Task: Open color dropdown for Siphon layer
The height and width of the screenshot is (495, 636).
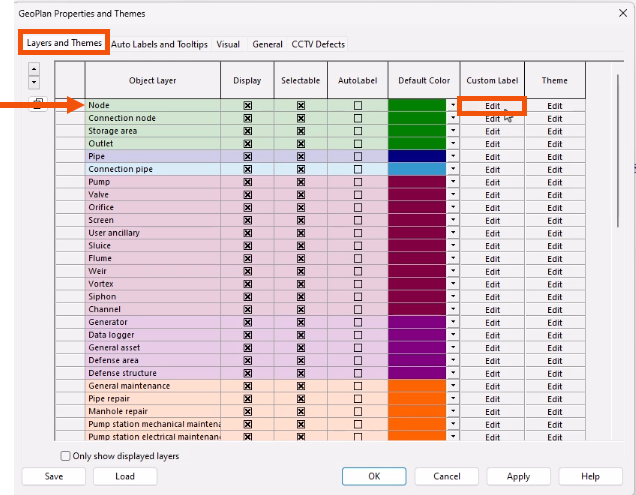Action: coord(453,297)
